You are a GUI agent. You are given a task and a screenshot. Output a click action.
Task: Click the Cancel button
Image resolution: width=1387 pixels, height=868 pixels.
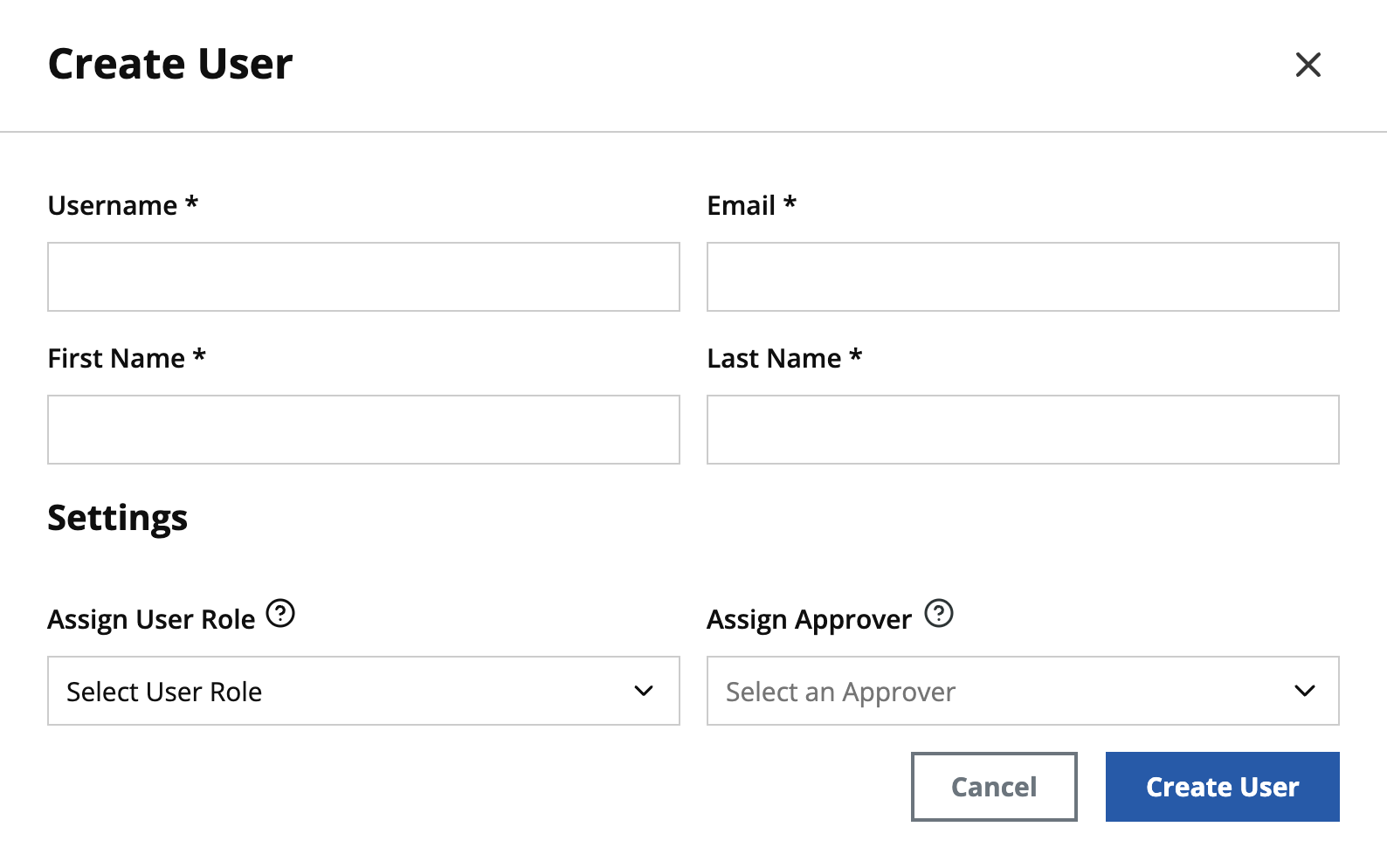pyautogui.click(x=994, y=787)
